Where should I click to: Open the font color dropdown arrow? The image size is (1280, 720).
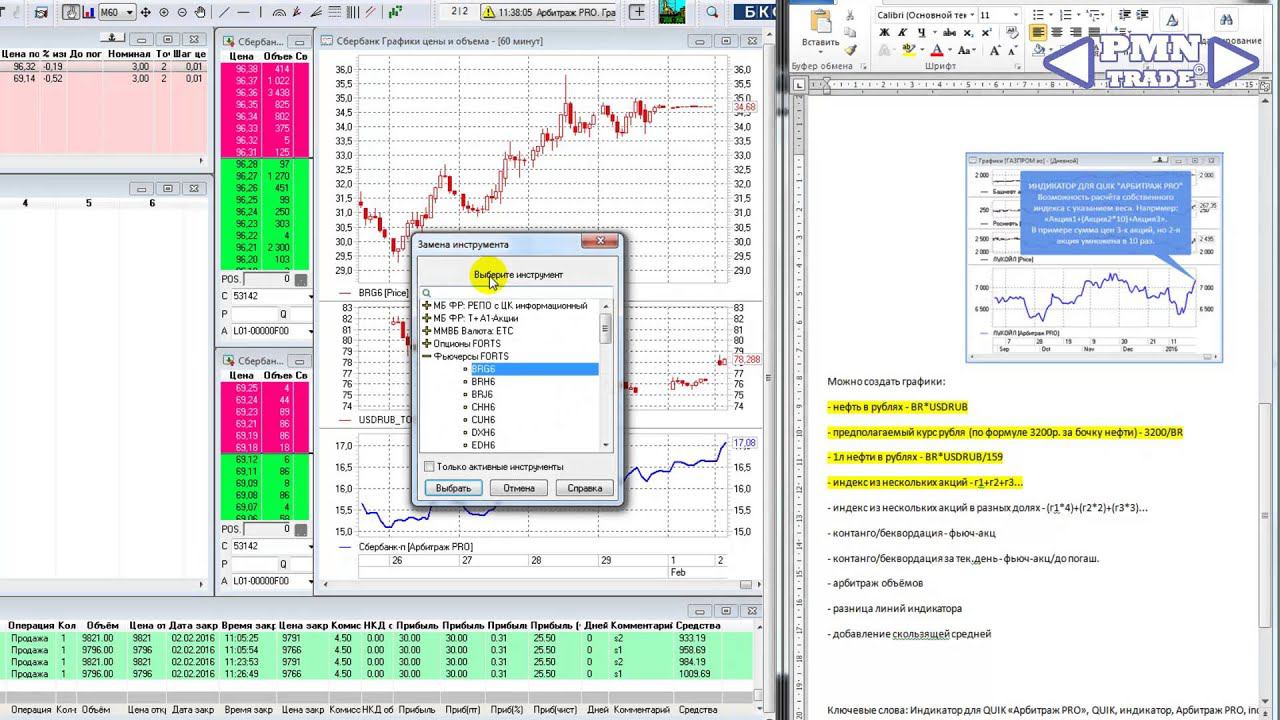(x=949, y=50)
